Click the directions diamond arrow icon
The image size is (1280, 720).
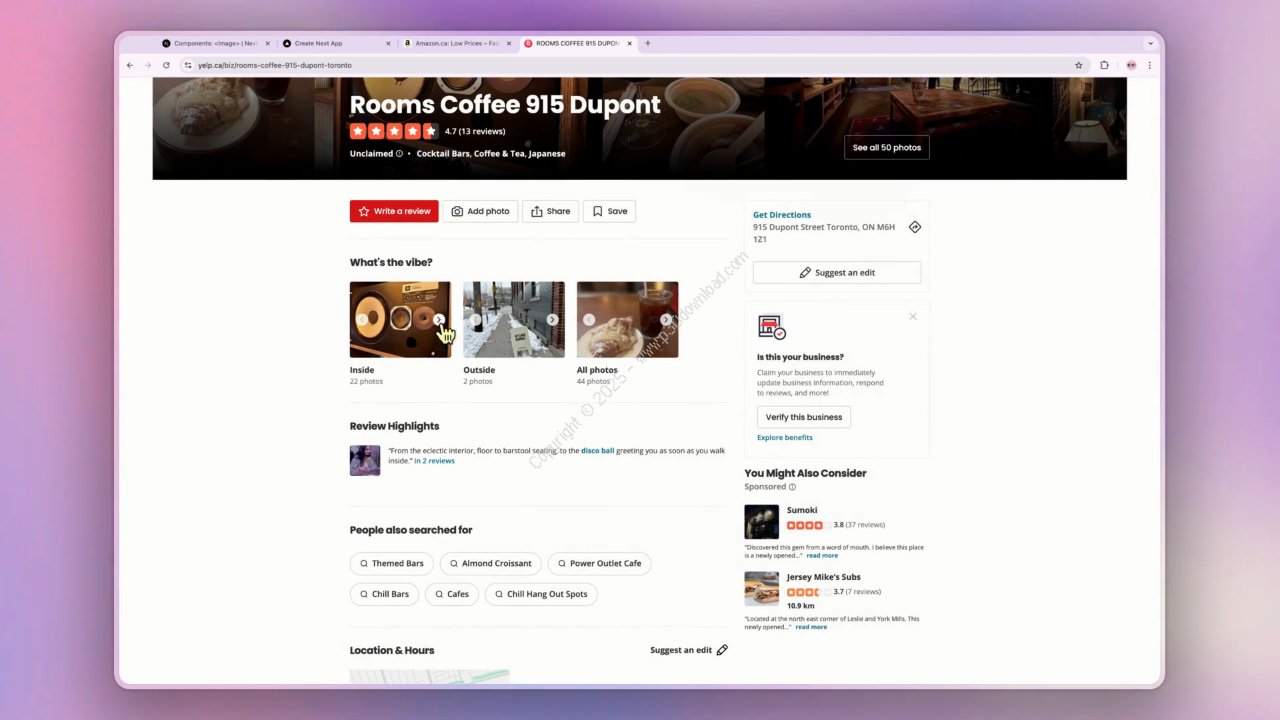pos(915,227)
